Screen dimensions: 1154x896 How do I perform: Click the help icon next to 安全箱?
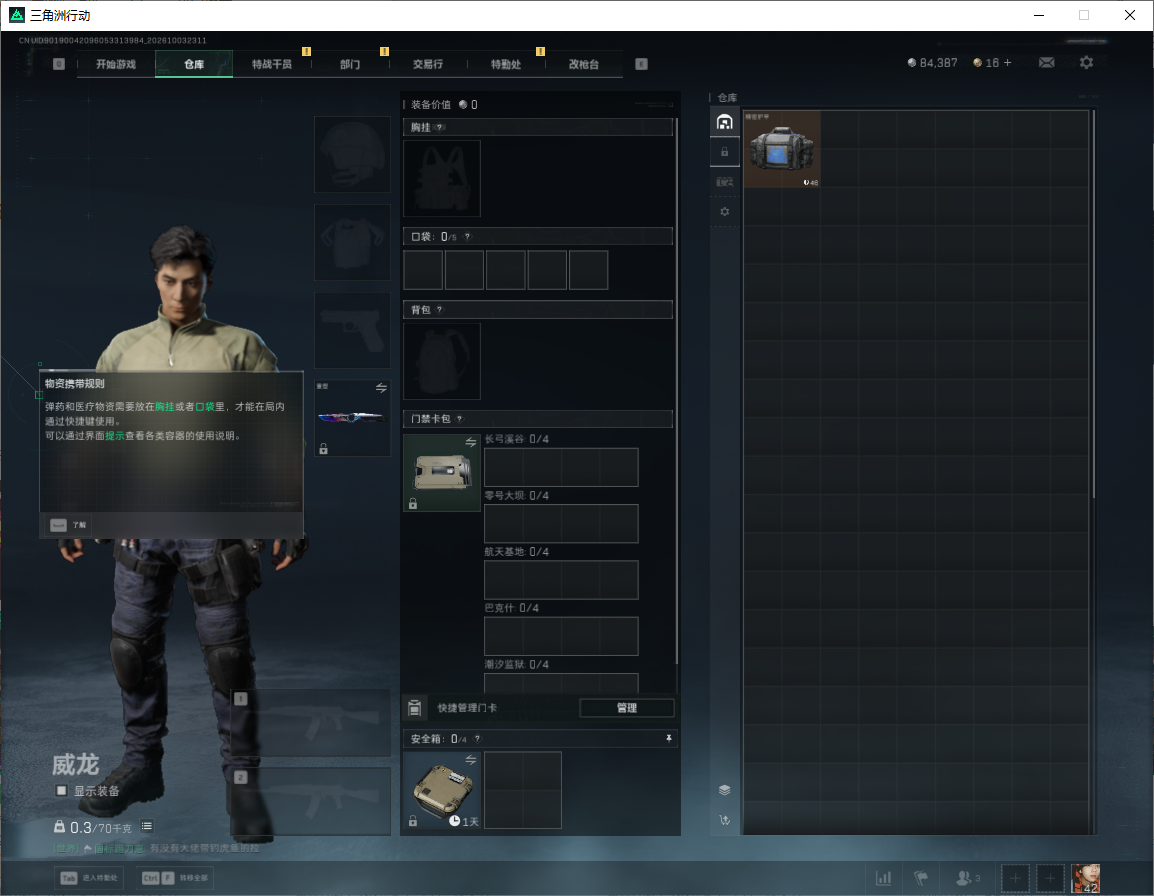(477, 738)
